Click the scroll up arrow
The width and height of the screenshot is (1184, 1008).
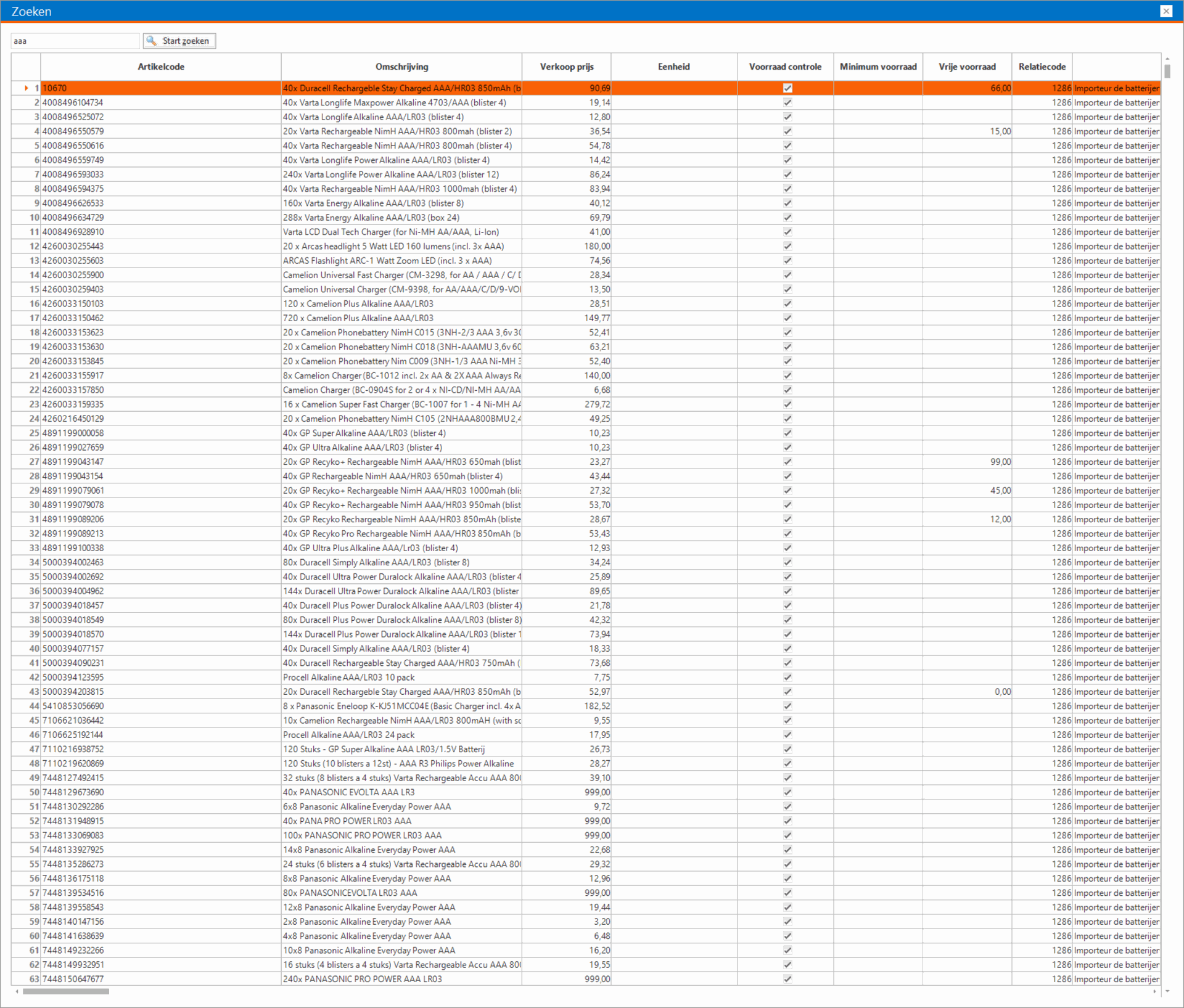tap(1167, 59)
